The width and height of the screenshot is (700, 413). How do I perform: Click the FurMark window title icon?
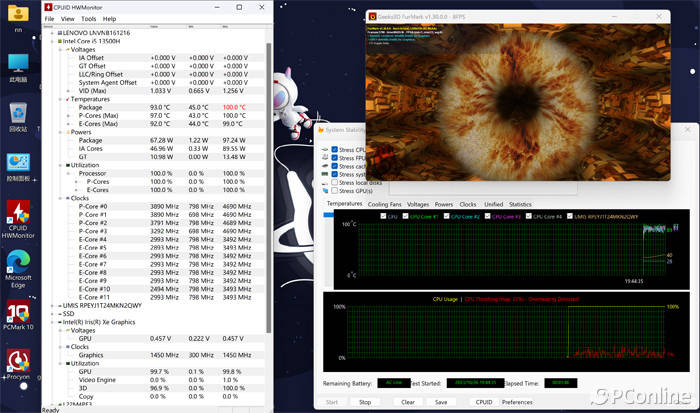point(372,17)
